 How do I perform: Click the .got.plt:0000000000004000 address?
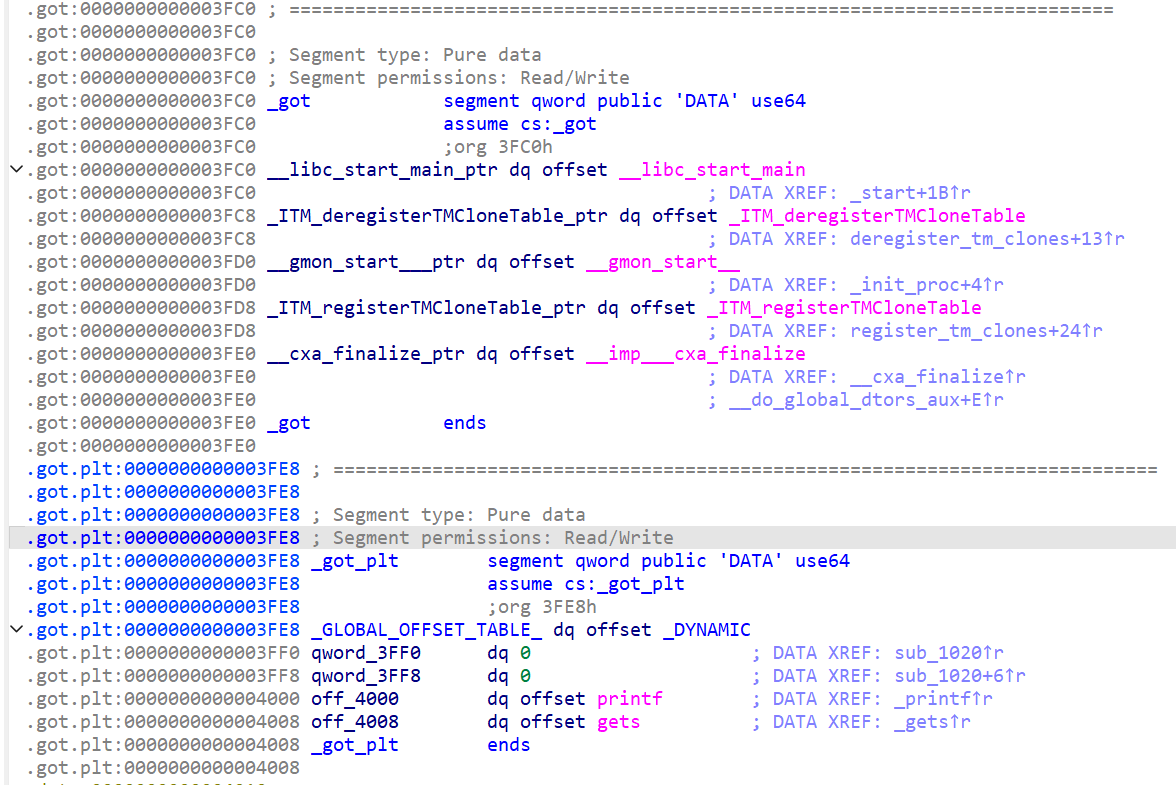pos(163,699)
